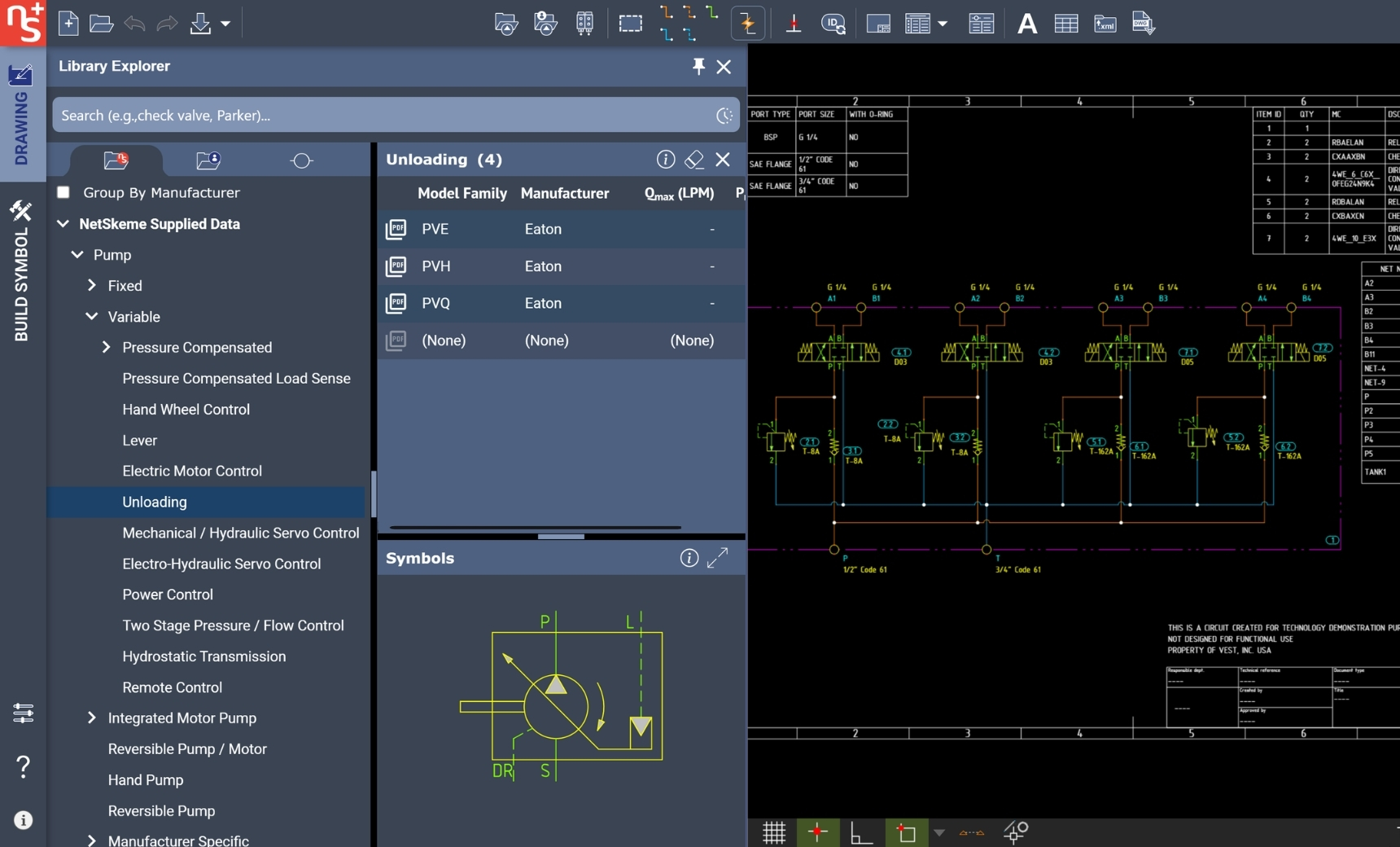The height and width of the screenshot is (847, 1400).
Task: Select the PVH Eaton model row
Action: (x=562, y=266)
